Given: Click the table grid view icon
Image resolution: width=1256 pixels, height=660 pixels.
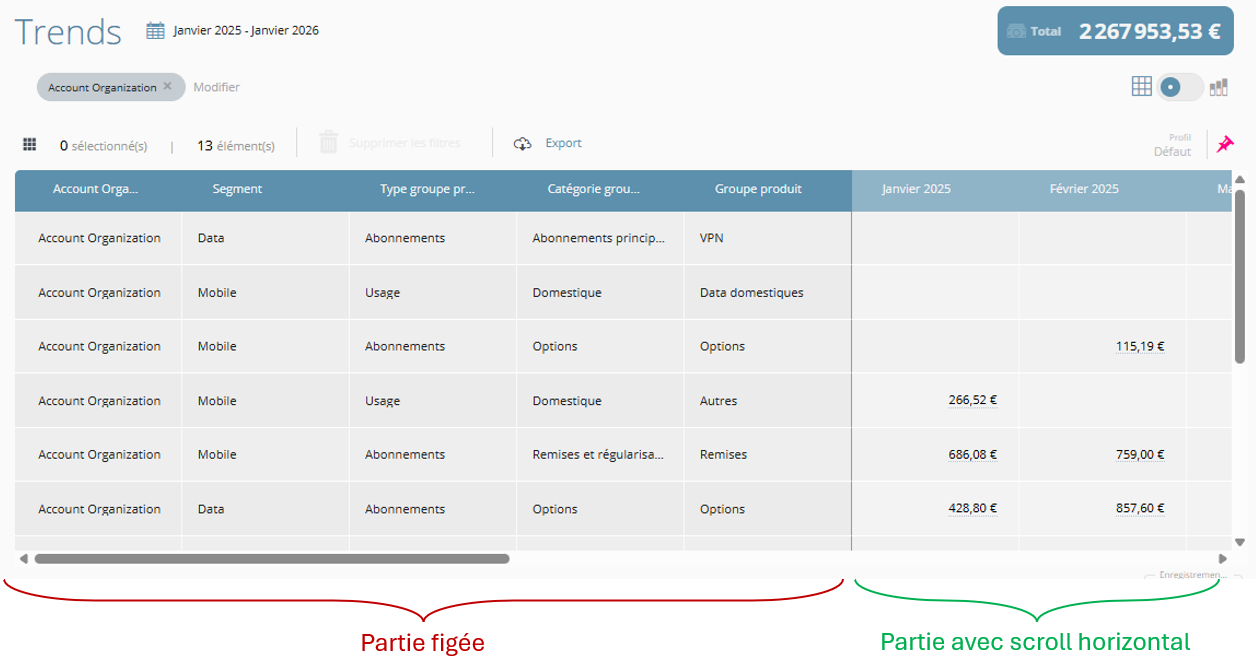Looking at the screenshot, I should click(1142, 87).
